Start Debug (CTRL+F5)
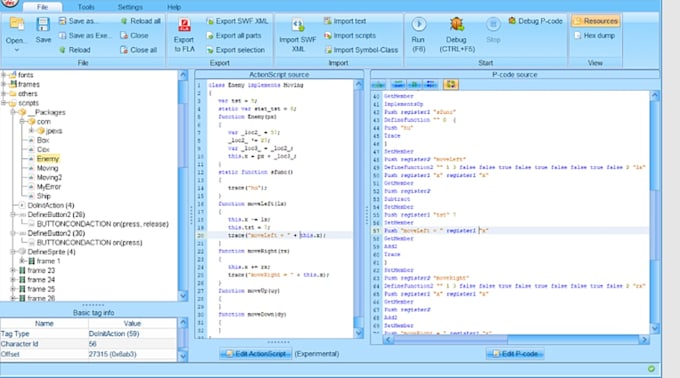The width and height of the screenshot is (680, 378). point(457,35)
